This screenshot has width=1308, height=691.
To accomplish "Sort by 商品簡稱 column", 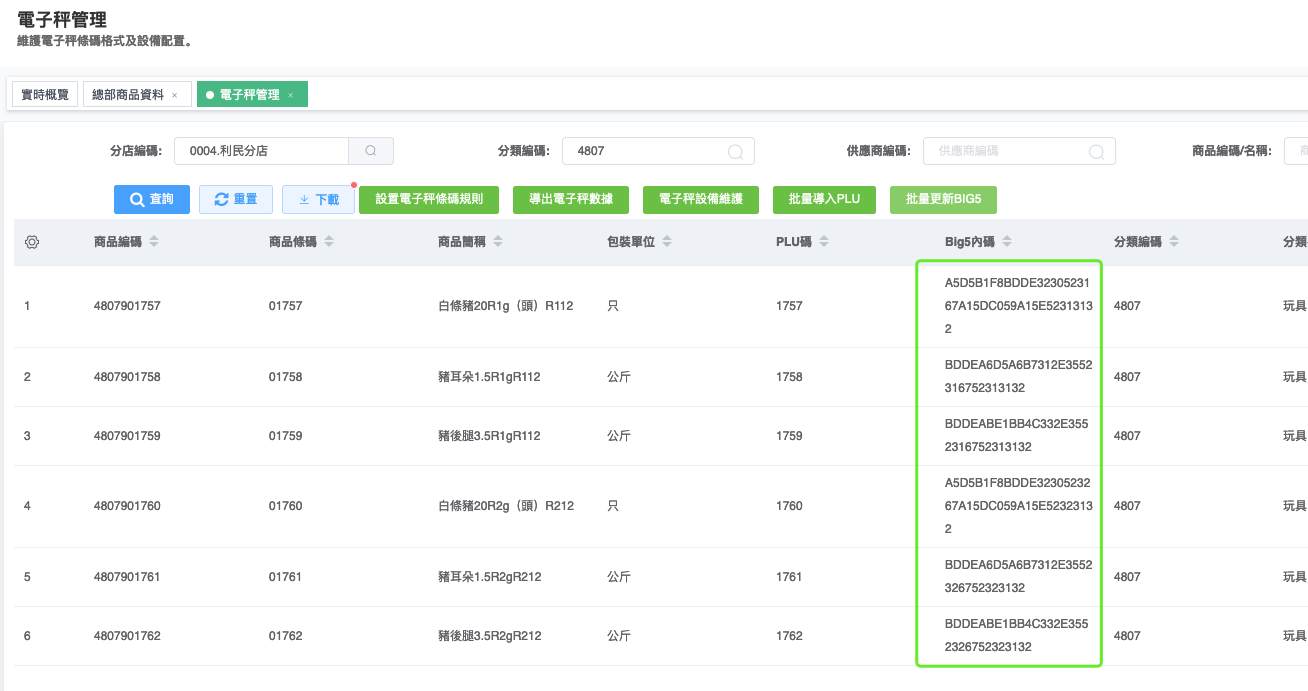I will (498, 242).
